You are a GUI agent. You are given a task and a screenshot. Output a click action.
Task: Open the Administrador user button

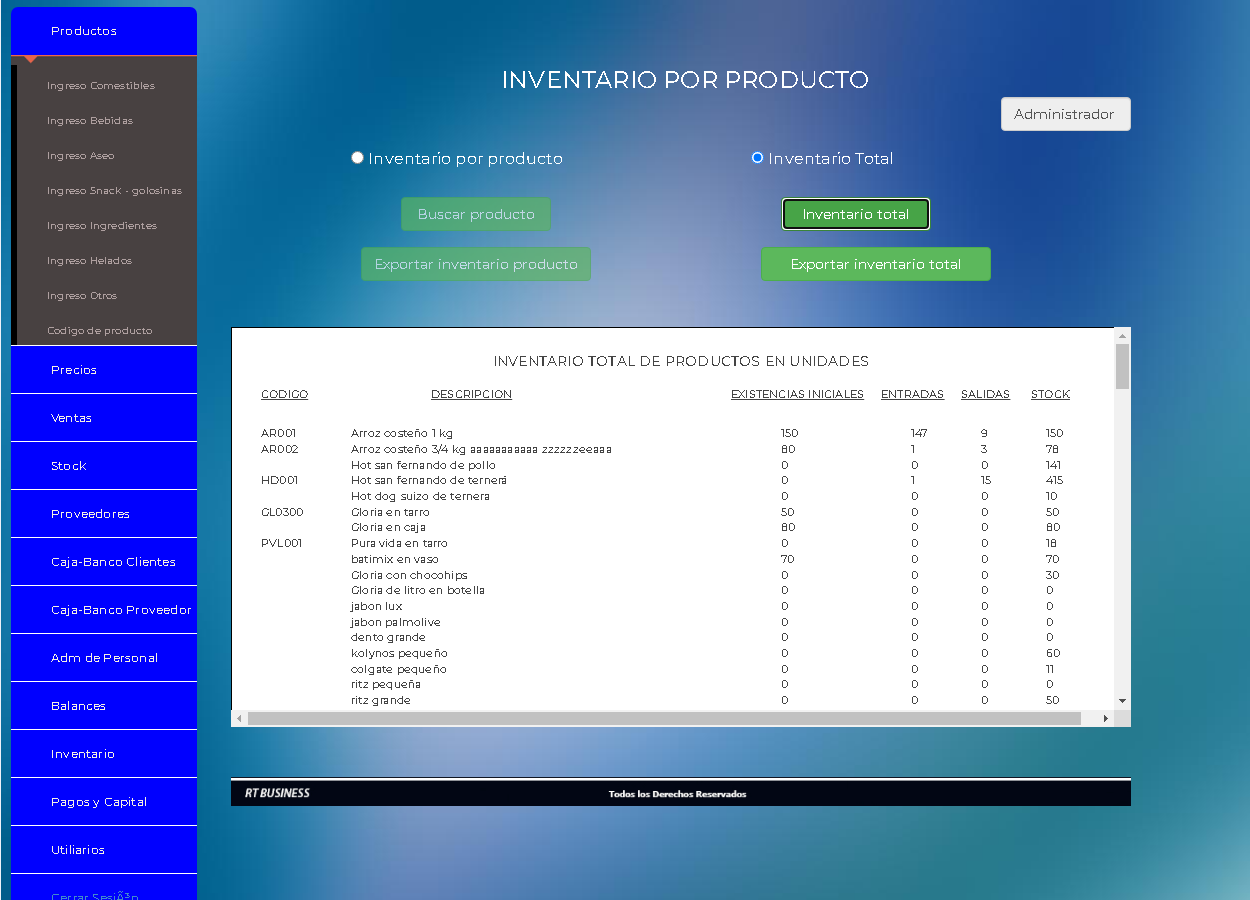click(1065, 114)
